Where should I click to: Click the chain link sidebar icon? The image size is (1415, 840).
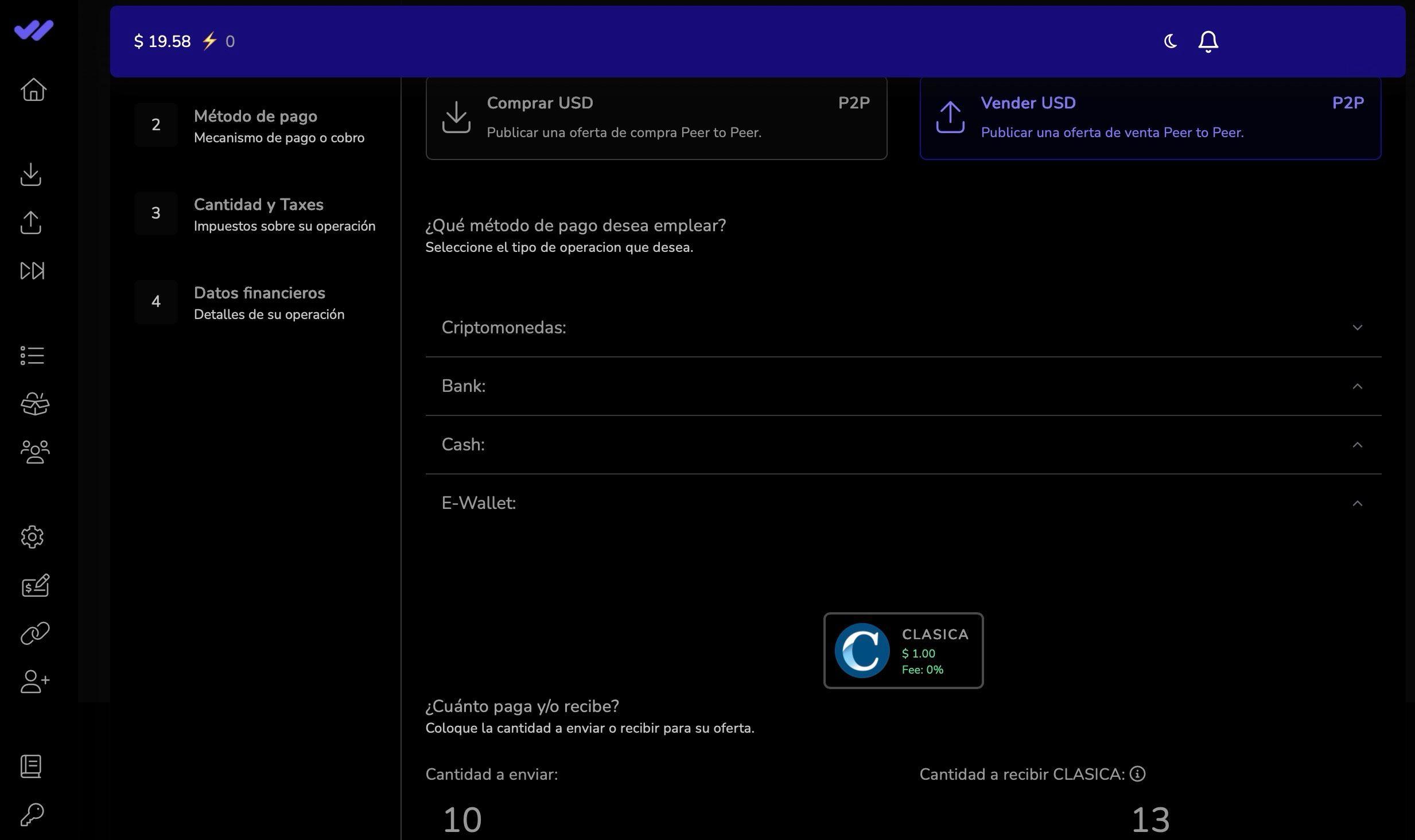pos(34,633)
